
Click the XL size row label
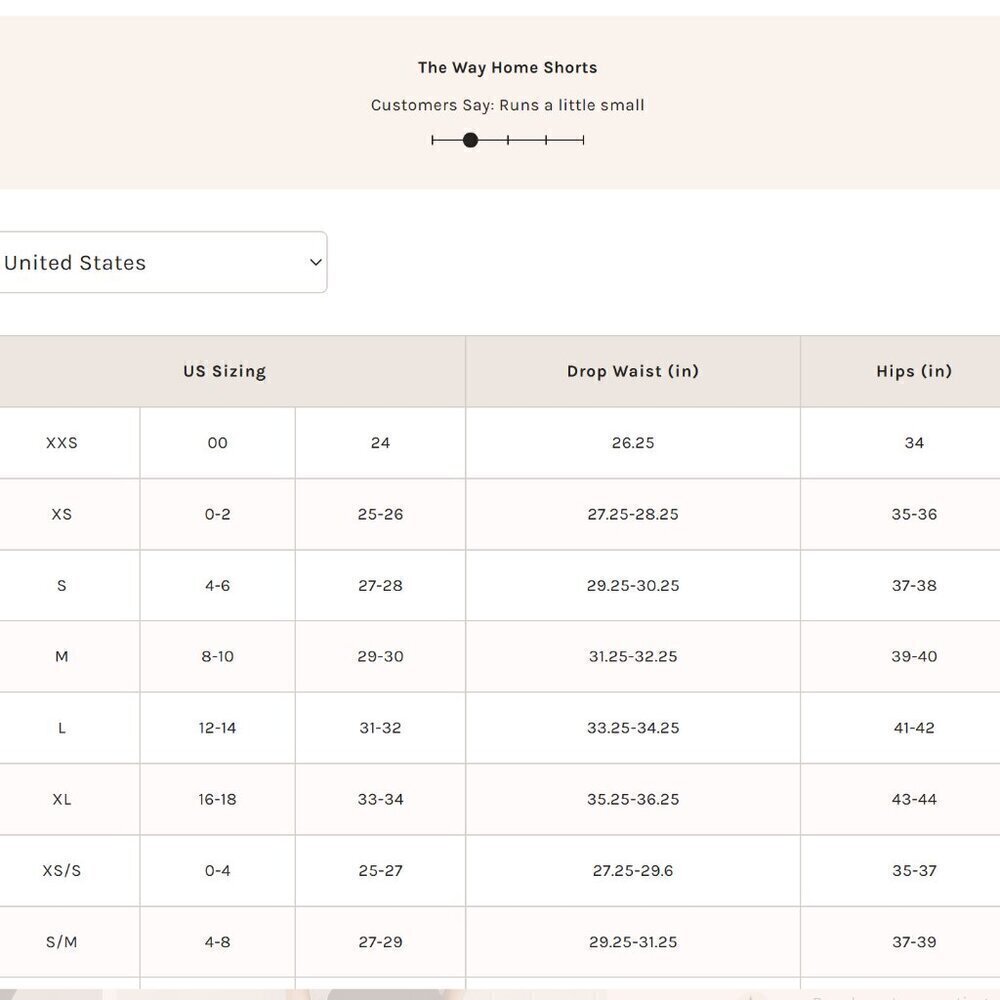[x=61, y=799]
